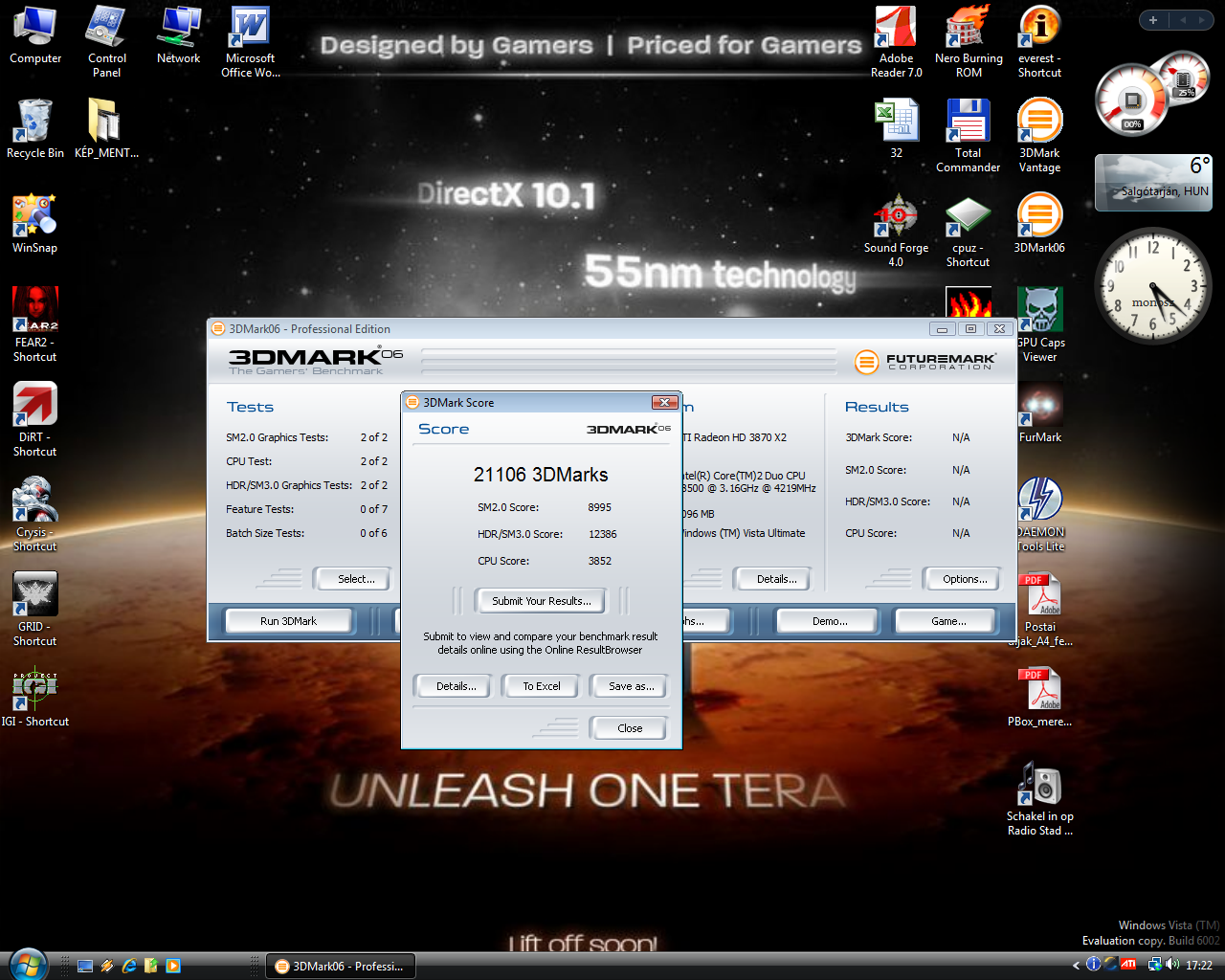1225x980 pixels.
Task: Click Details in 3DMark Score dialog
Action: coord(452,686)
